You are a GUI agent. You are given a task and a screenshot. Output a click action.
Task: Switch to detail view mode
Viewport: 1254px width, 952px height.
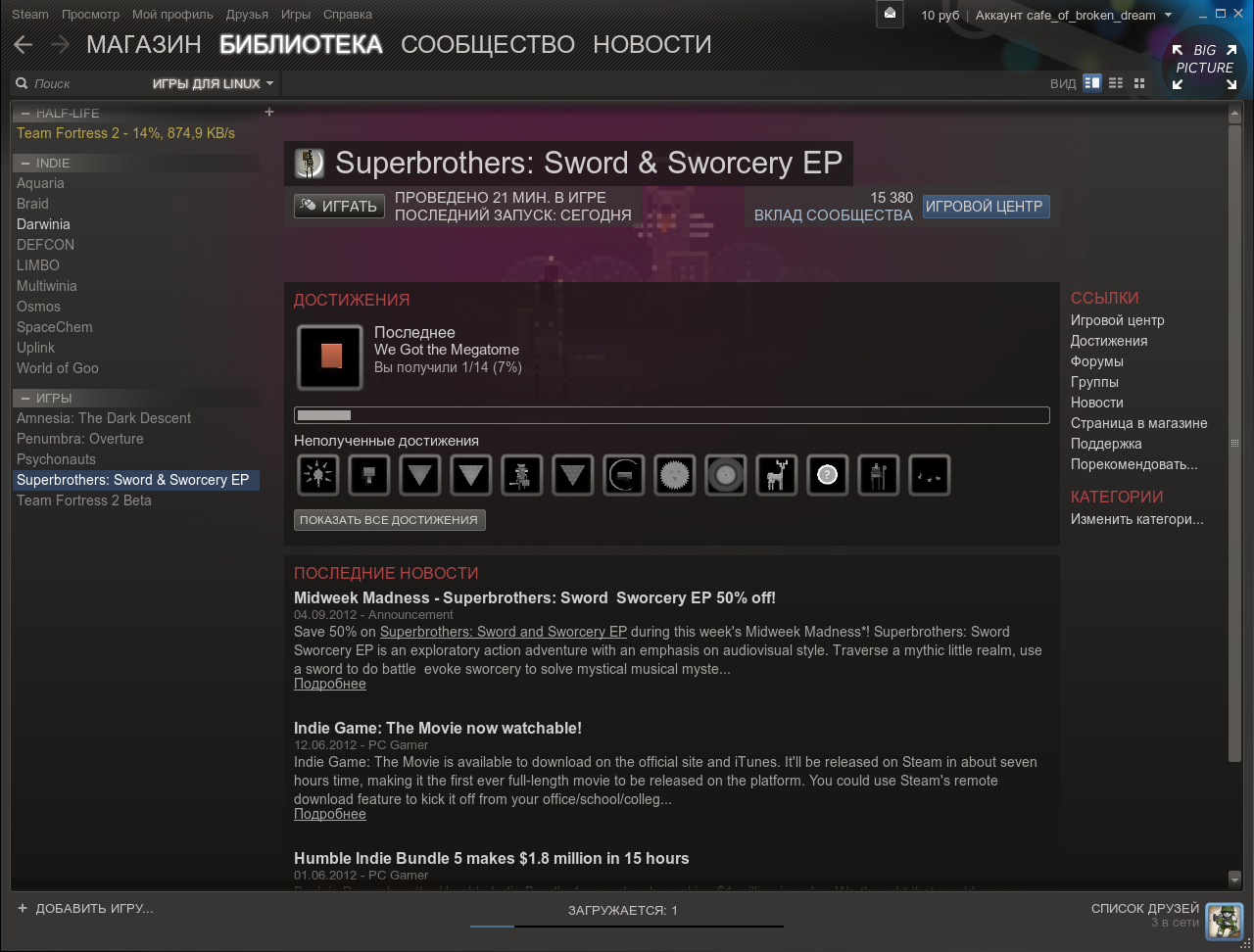(x=1092, y=83)
